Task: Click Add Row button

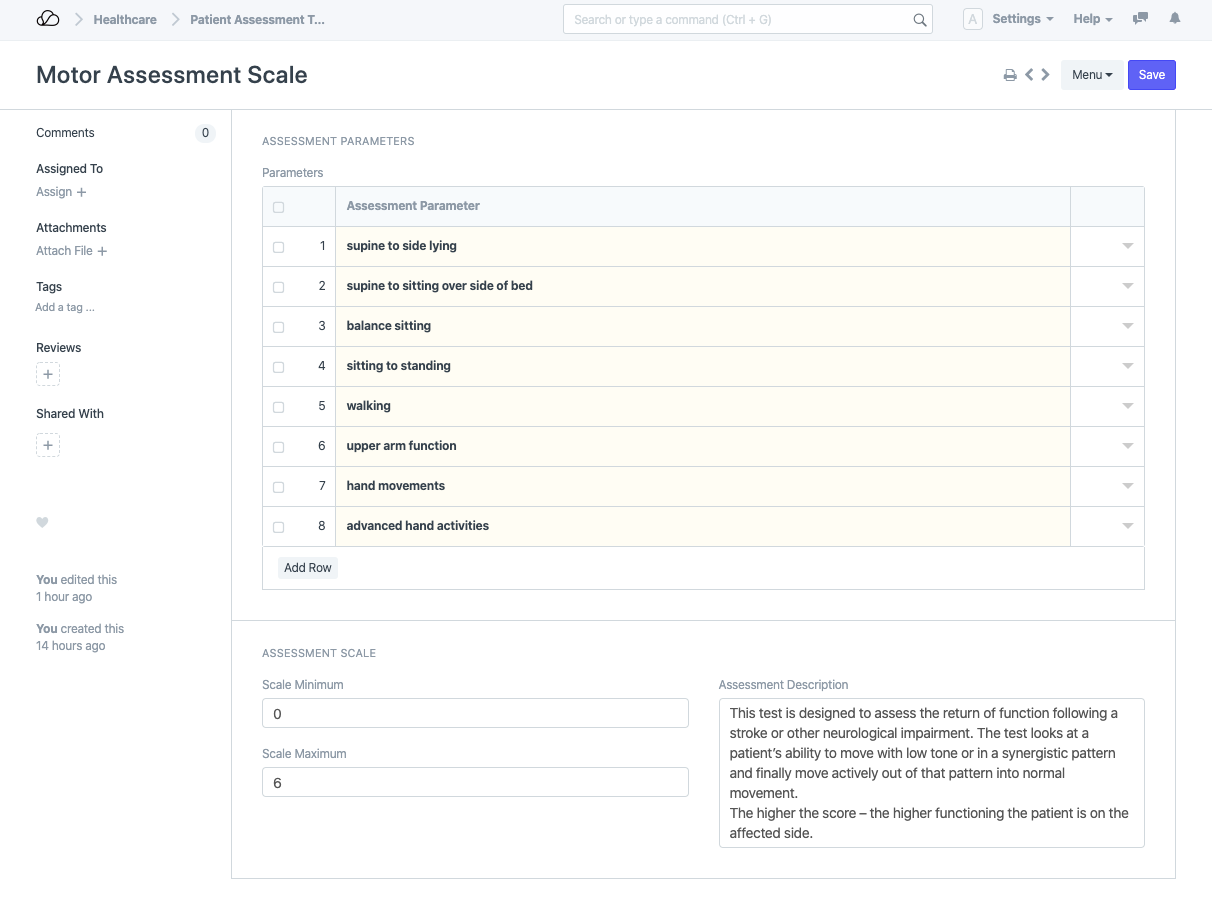Action: click(307, 568)
